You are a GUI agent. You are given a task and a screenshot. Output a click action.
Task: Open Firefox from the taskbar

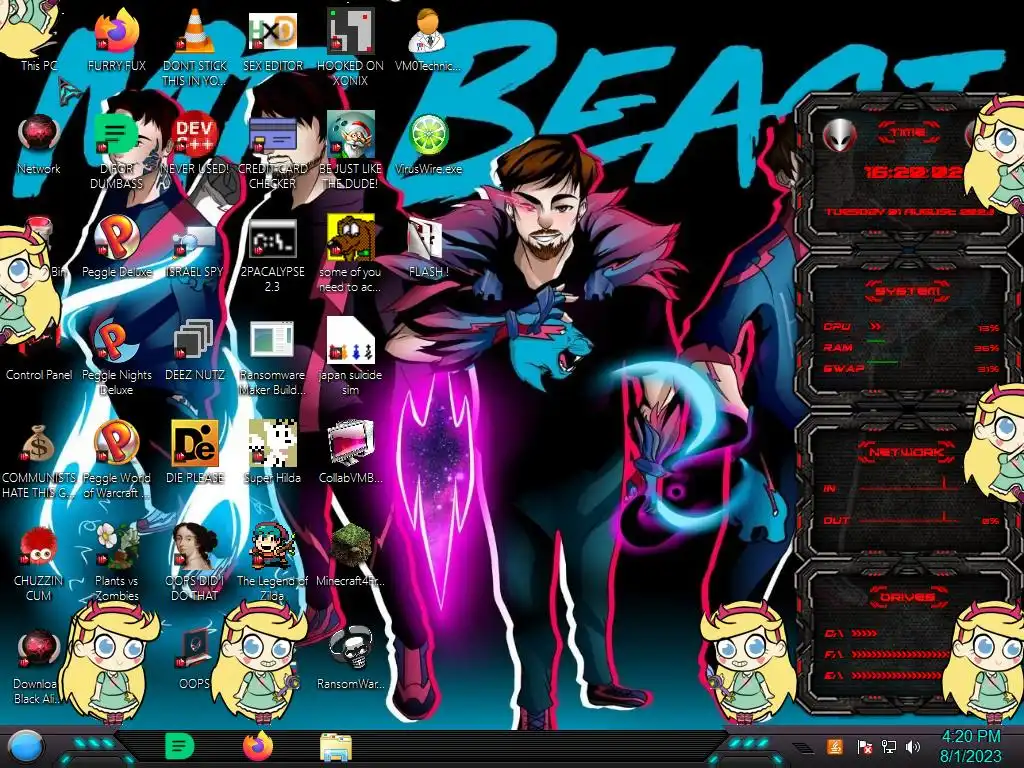coord(257,746)
